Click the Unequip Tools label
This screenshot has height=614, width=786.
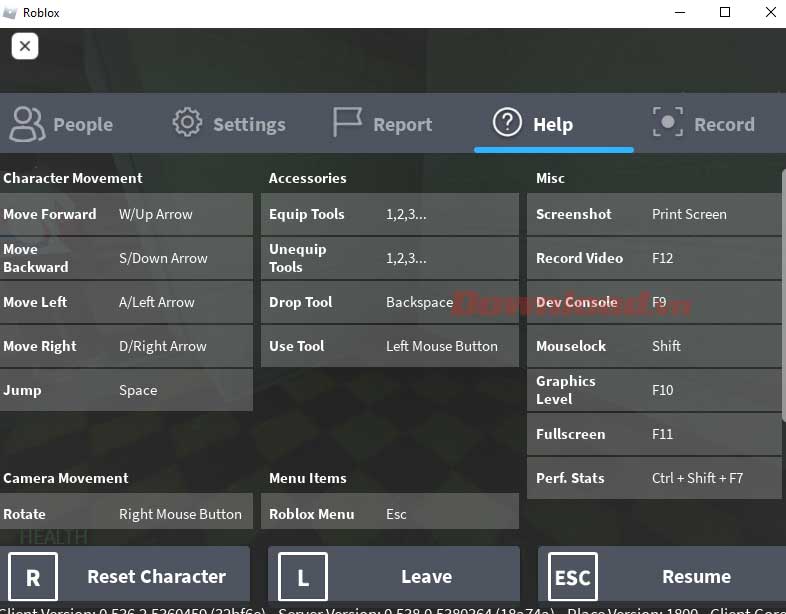(297, 258)
